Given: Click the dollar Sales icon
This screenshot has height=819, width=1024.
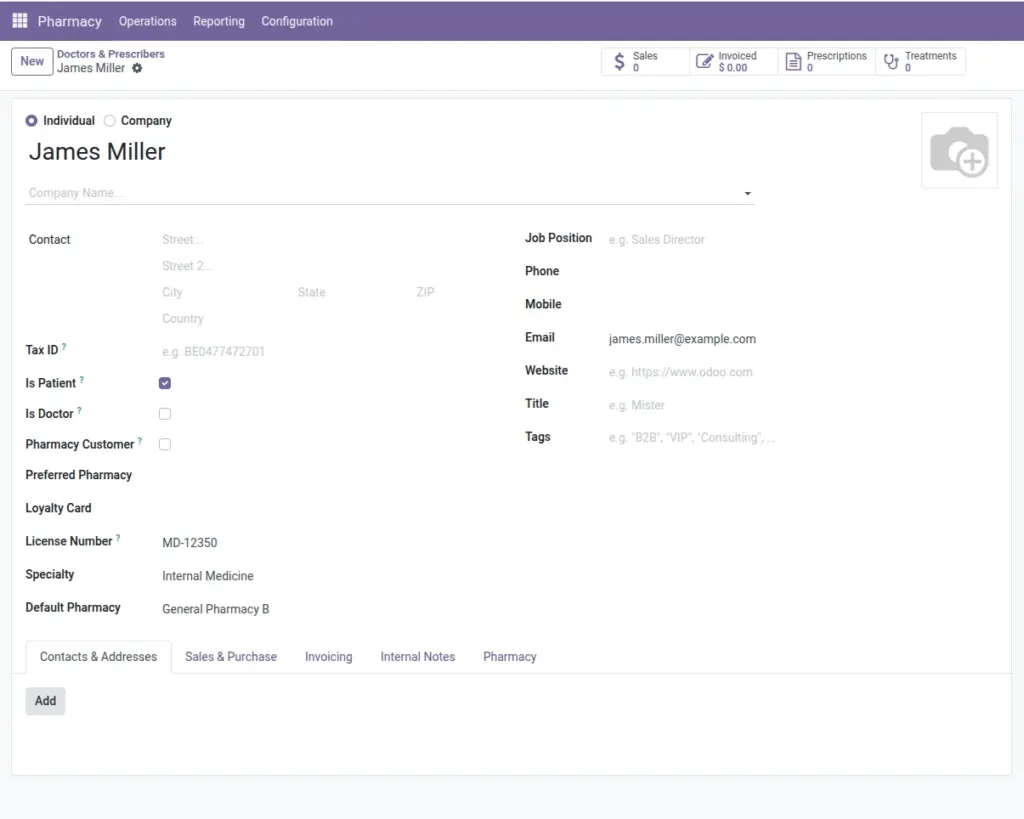Looking at the screenshot, I should [x=619, y=61].
